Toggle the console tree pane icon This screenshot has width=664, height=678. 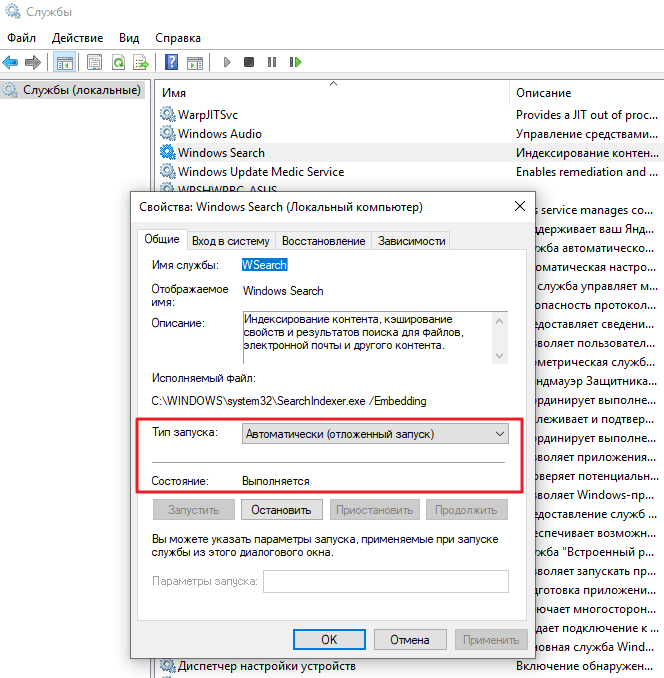(x=64, y=62)
